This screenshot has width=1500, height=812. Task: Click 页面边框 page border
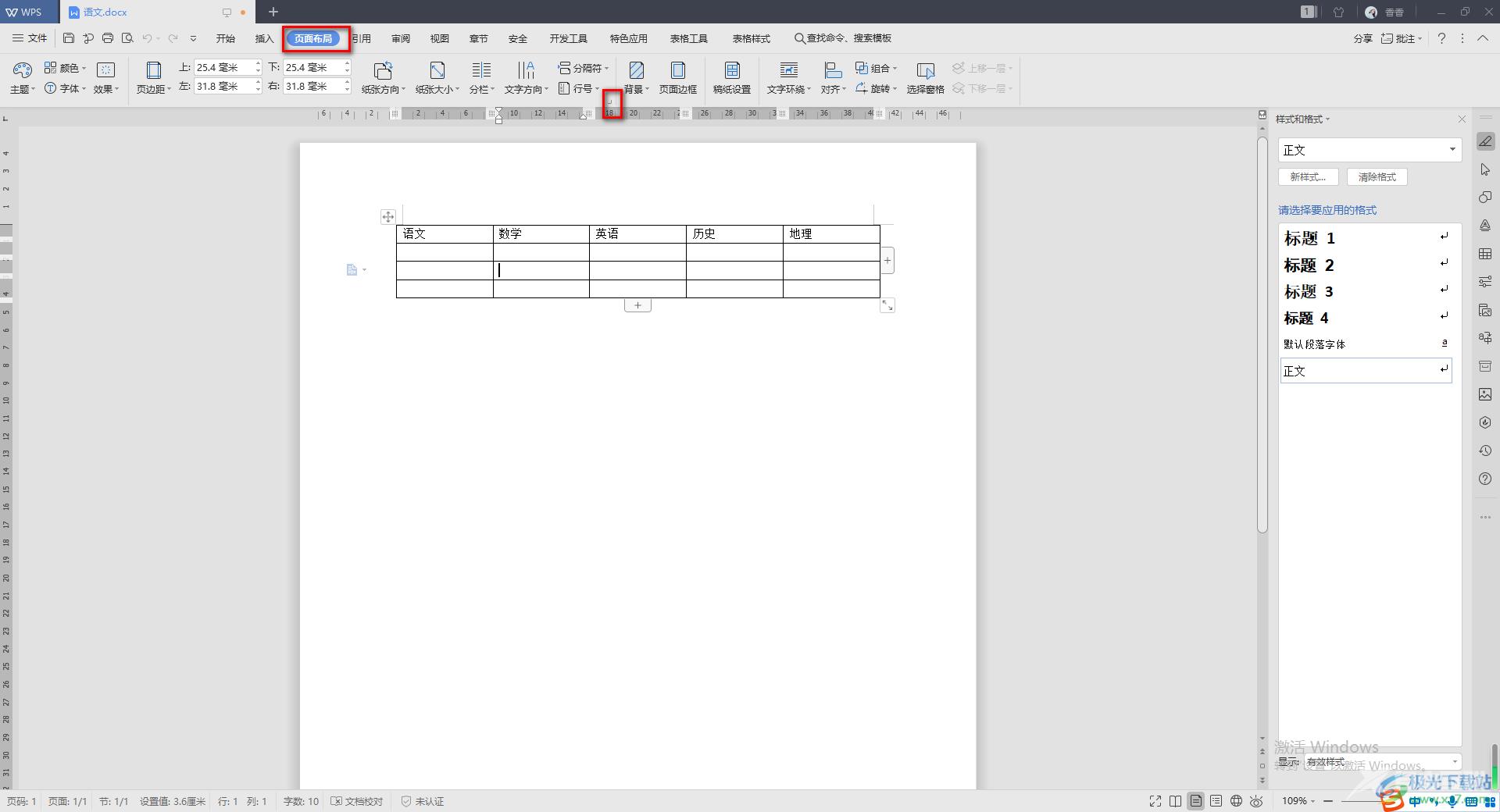click(x=677, y=78)
